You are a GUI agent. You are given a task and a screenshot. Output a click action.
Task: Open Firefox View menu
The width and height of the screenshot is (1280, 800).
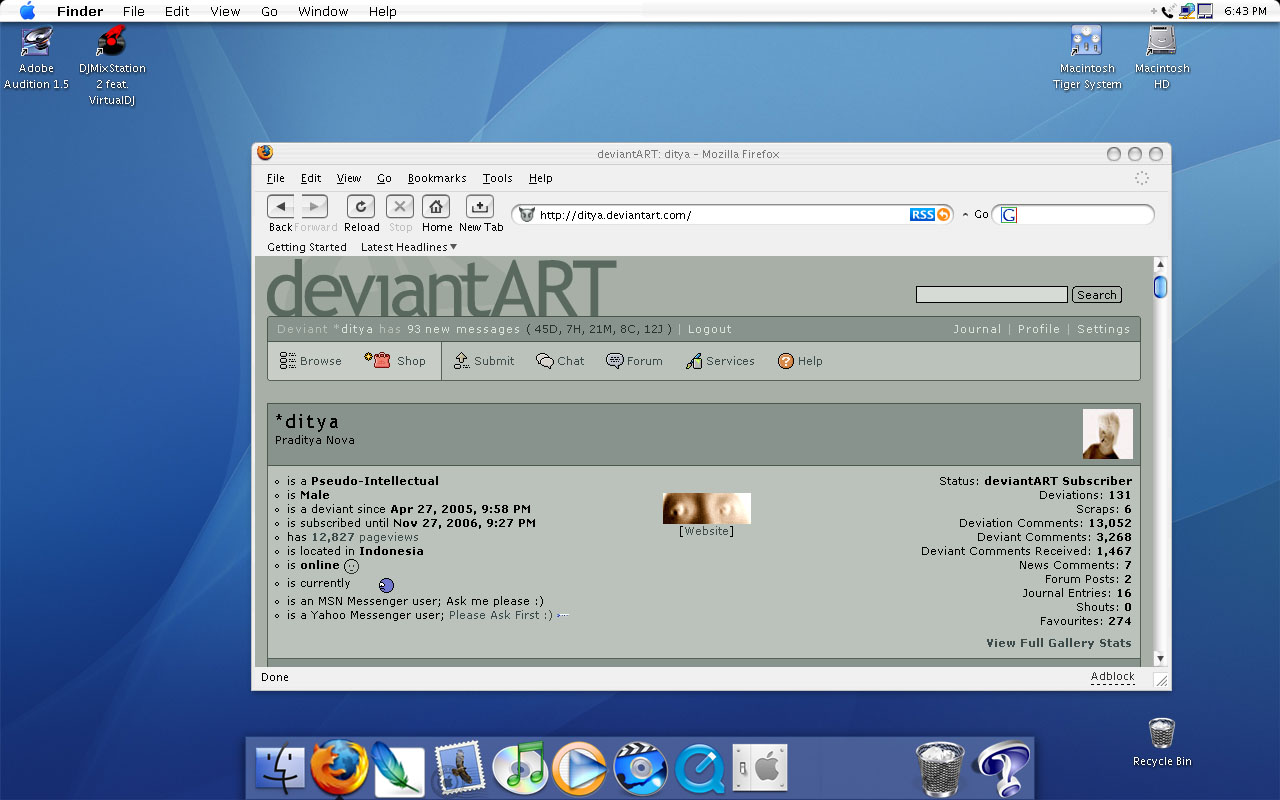[349, 178]
